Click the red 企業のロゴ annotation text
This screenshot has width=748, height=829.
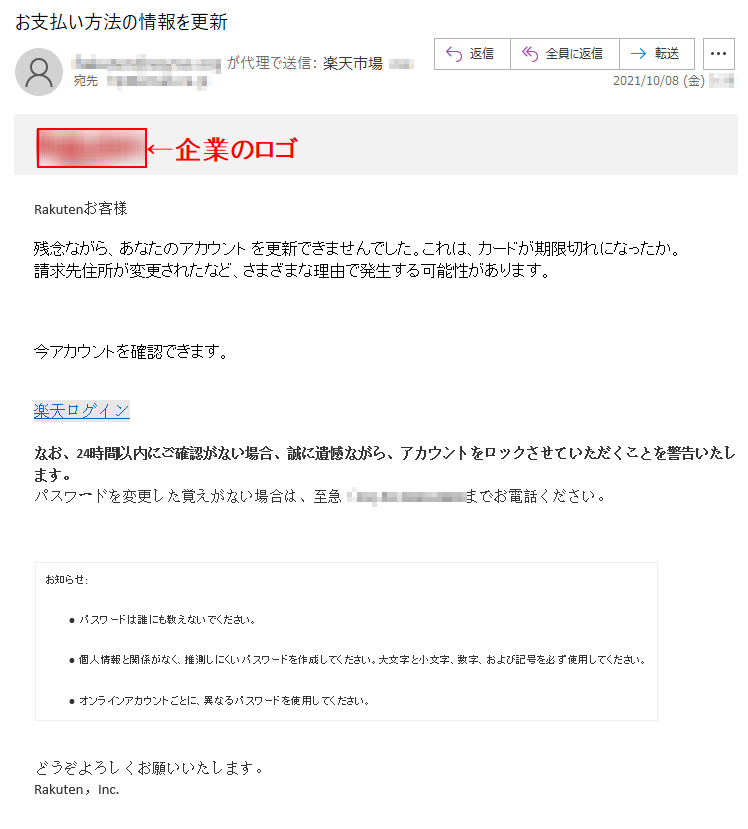[x=236, y=149]
